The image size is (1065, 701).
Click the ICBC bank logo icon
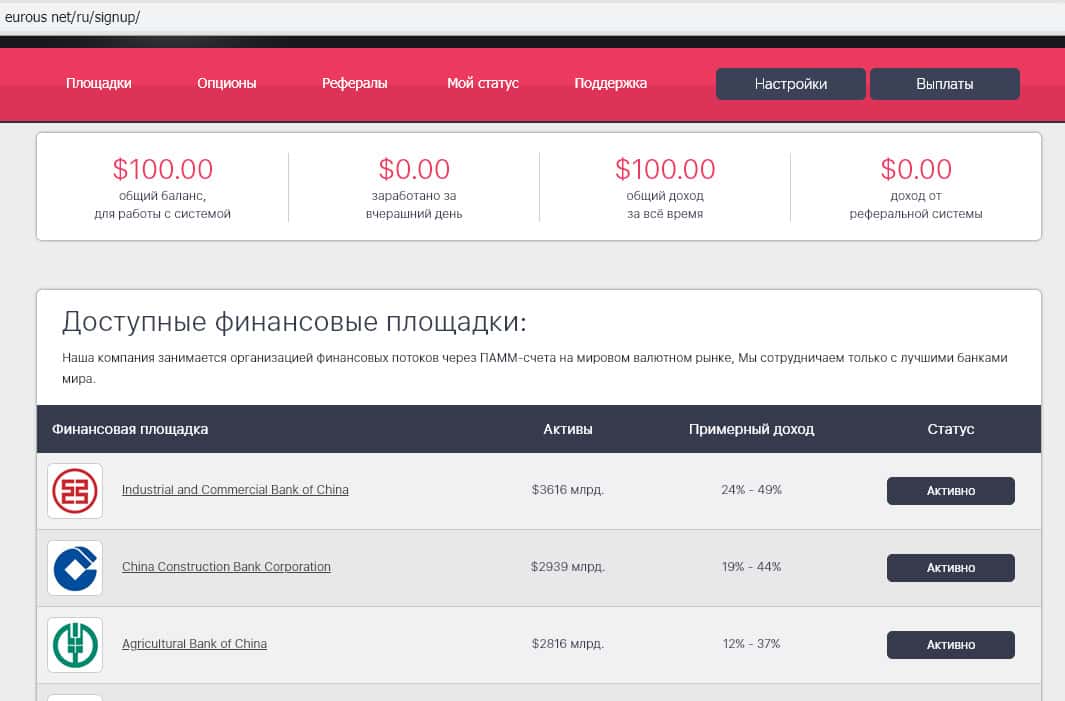75,490
